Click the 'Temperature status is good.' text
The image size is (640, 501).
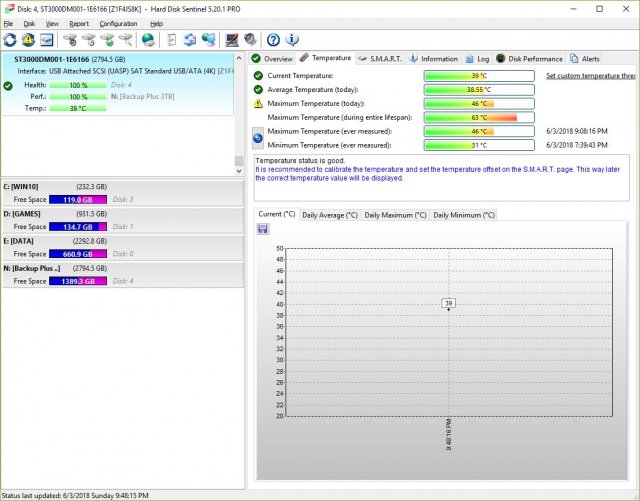coord(300,160)
